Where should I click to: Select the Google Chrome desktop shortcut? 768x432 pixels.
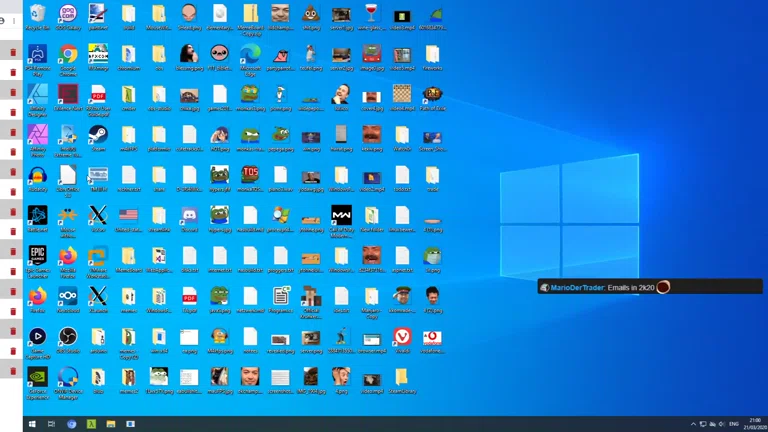pos(68,54)
